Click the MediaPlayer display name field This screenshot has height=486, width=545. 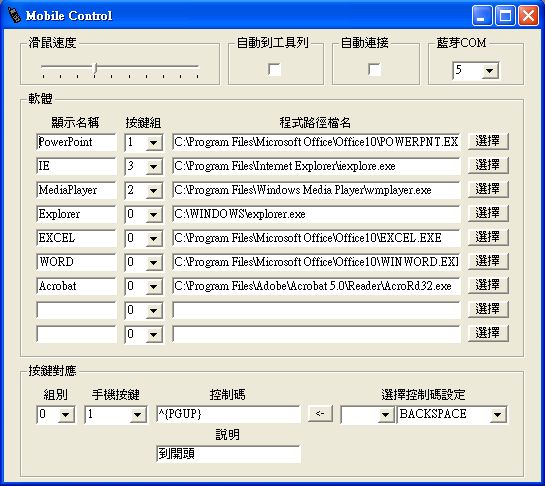tap(76, 190)
